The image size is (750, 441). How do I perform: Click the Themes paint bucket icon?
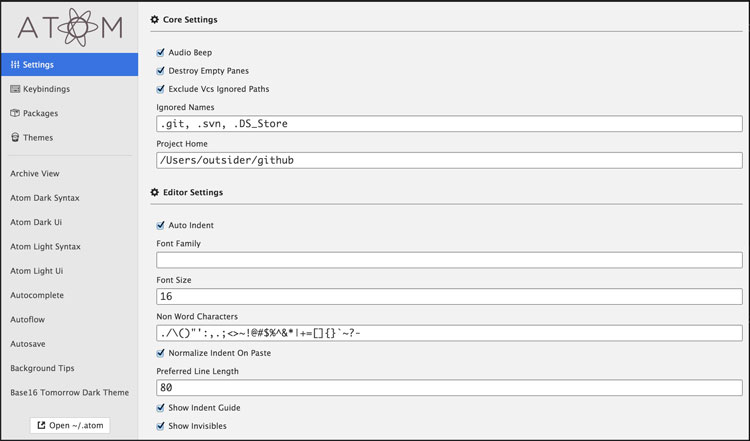15,138
